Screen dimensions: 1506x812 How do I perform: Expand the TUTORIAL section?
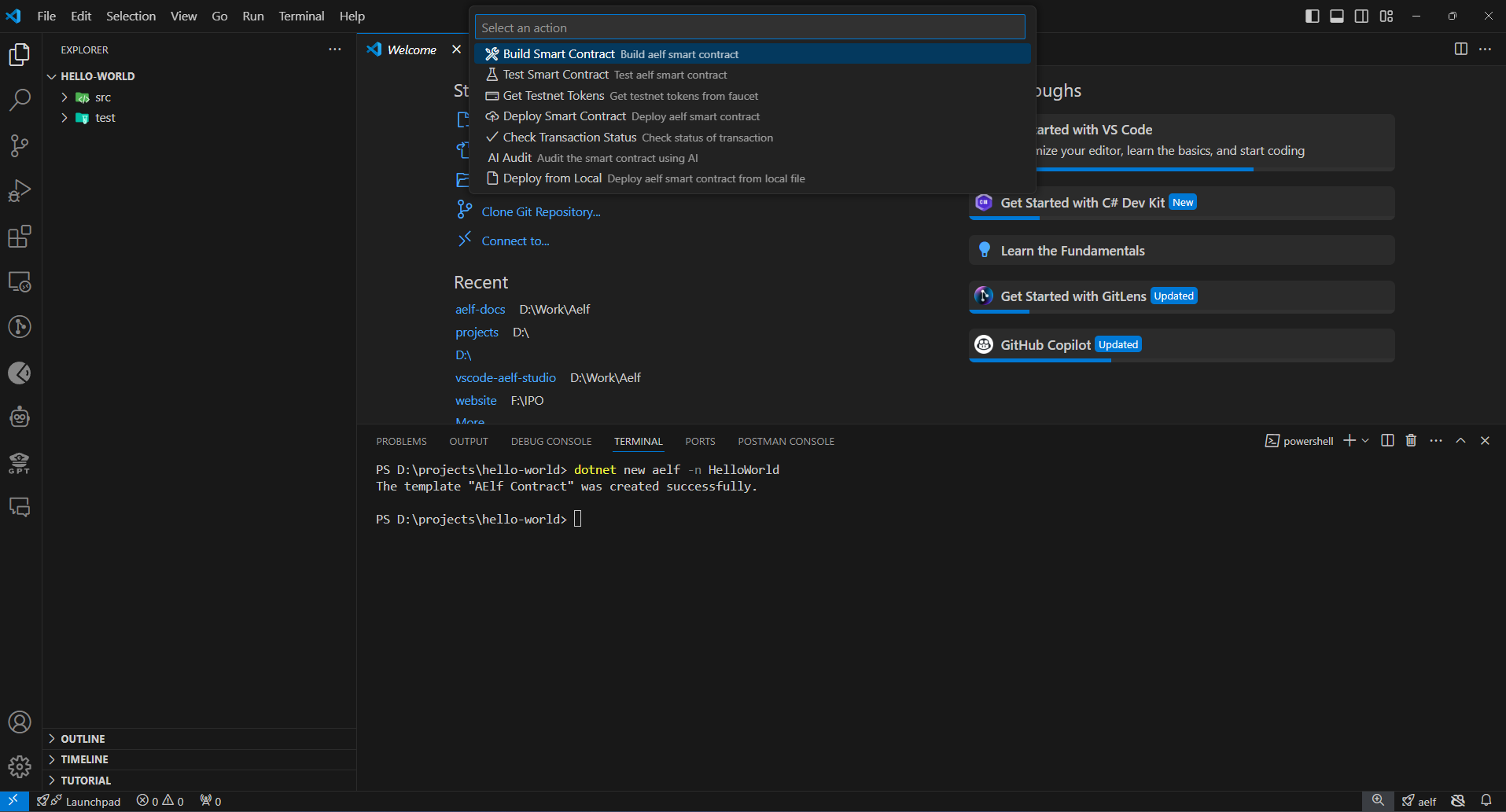tap(201, 781)
